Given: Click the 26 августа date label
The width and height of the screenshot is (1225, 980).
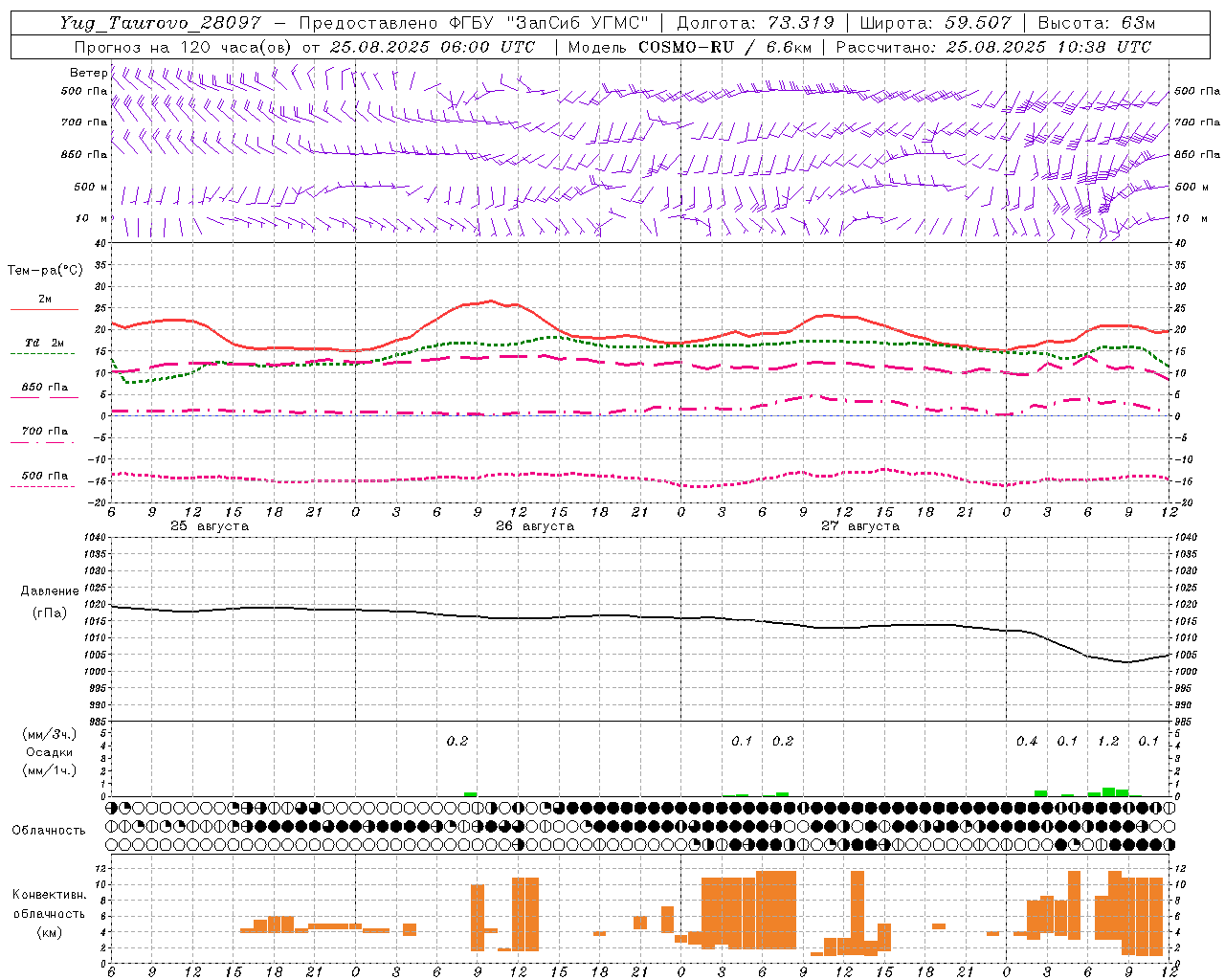Looking at the screenshot, I should pos(535,526).
